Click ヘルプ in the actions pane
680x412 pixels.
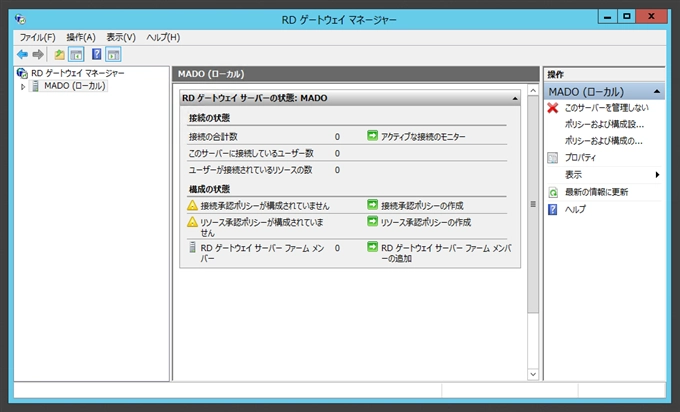pos(575,209)
